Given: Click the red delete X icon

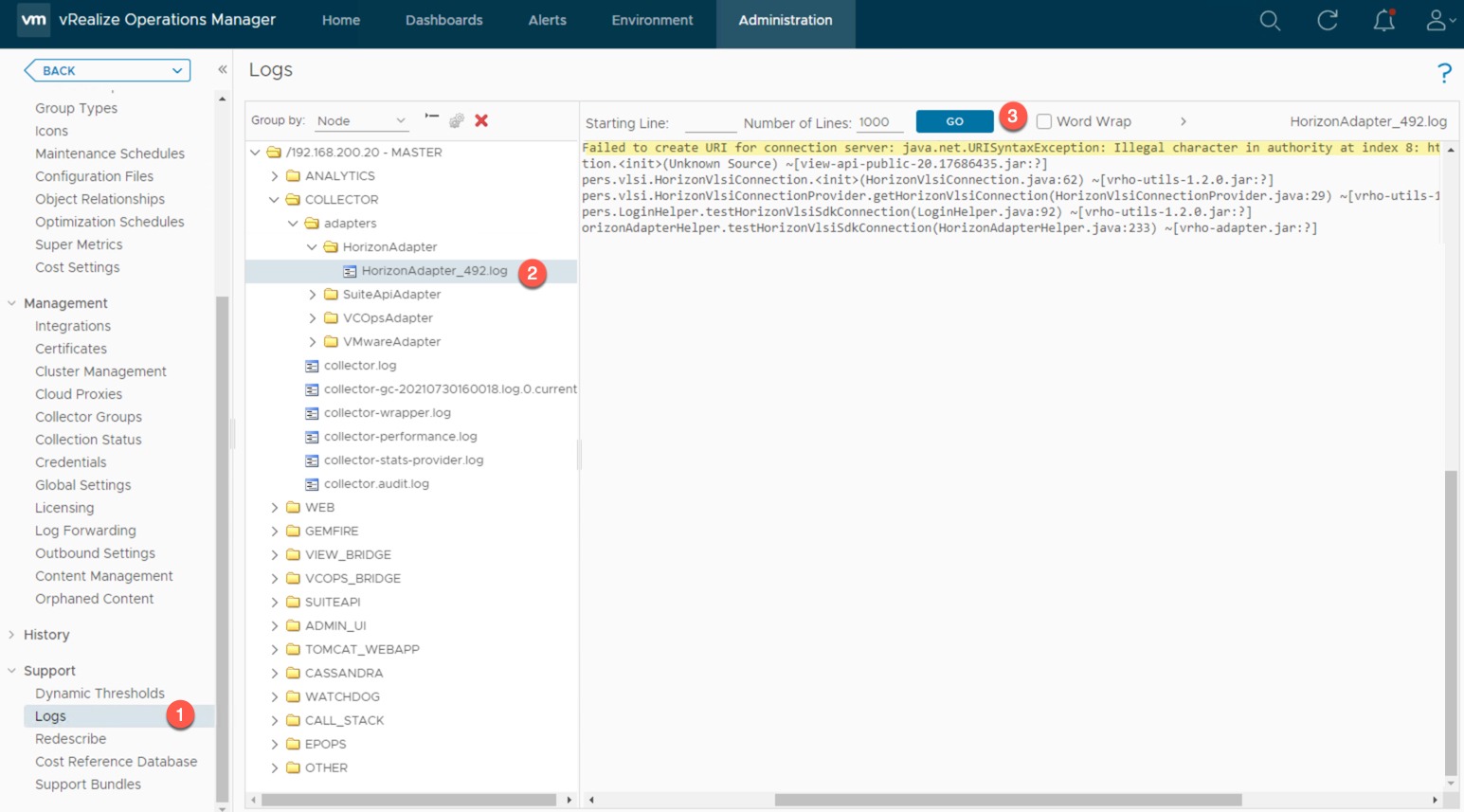Looking at the screenshot, I should 481,120.
